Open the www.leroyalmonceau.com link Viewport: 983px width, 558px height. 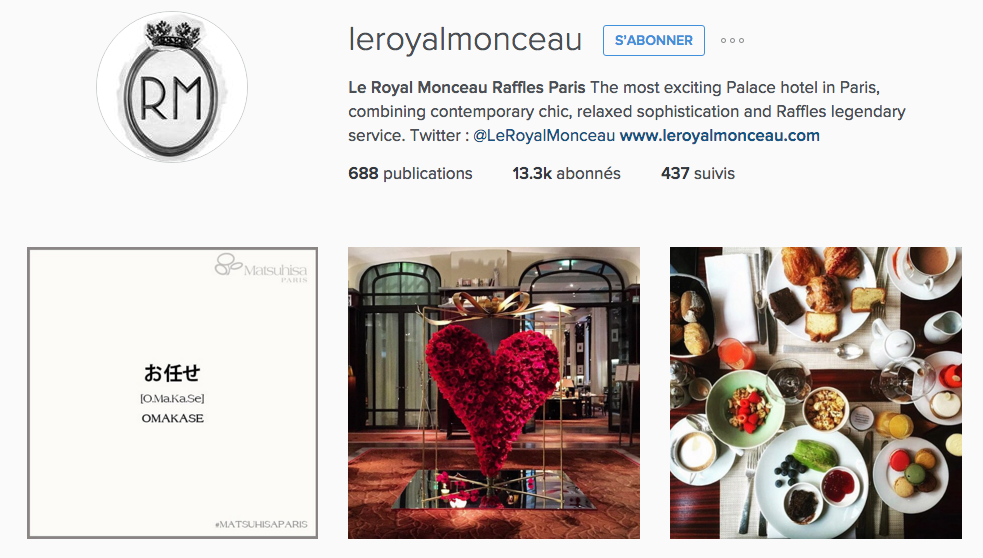[x=720, y=135]
